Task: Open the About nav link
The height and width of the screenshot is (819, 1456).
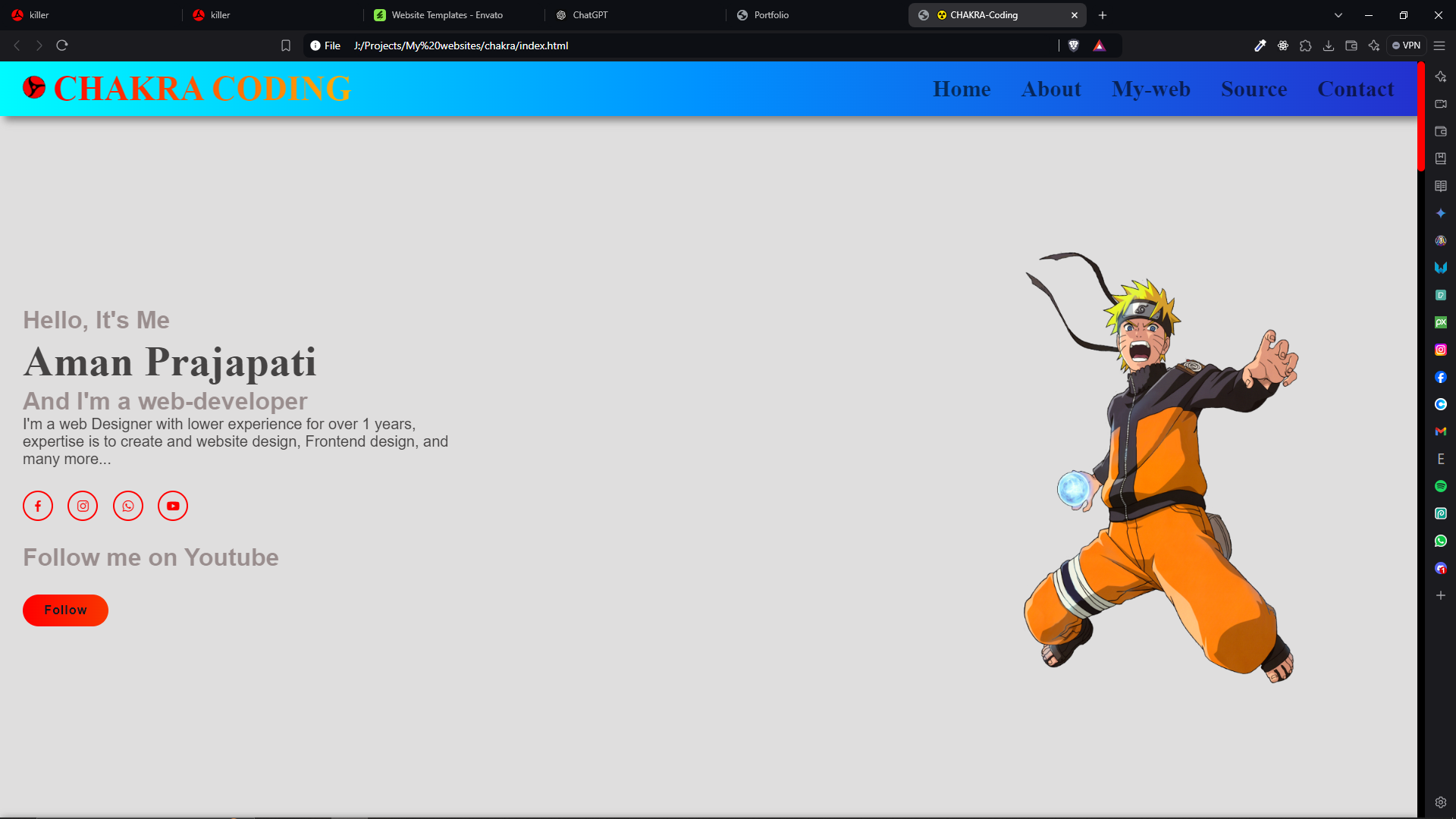Action: [x=1051, y=89]
